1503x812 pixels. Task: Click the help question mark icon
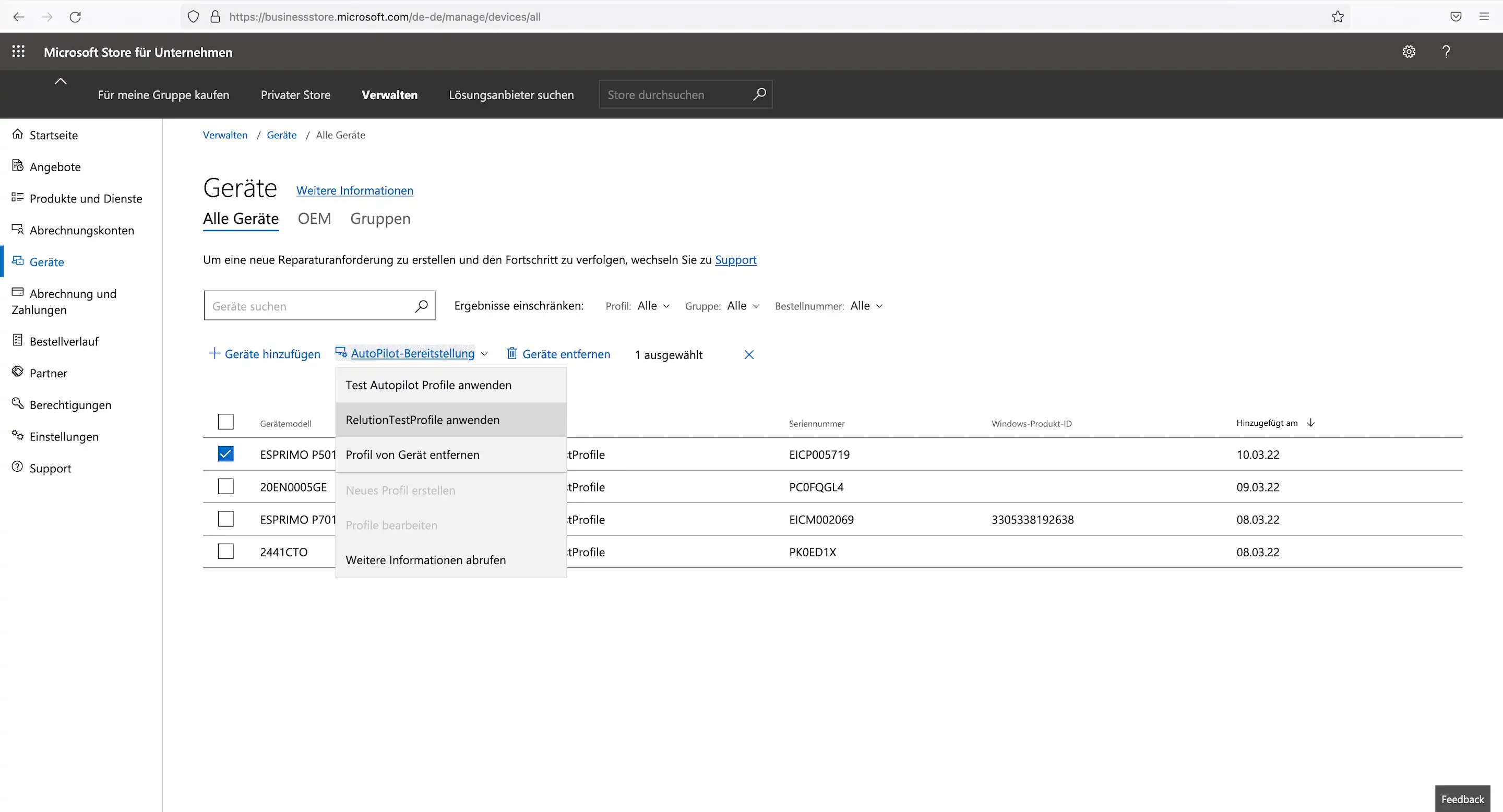point(1447,51)
